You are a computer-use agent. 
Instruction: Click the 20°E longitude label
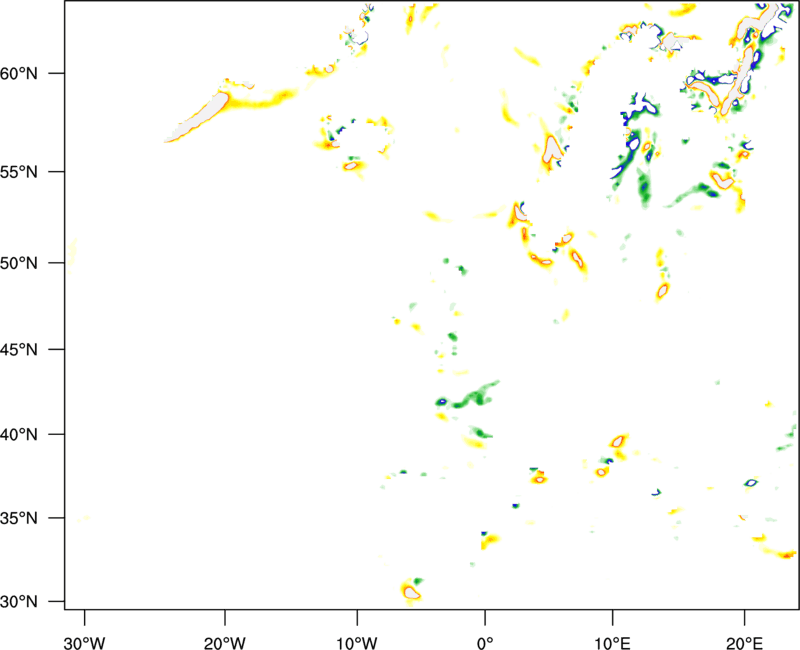(744, 643)
